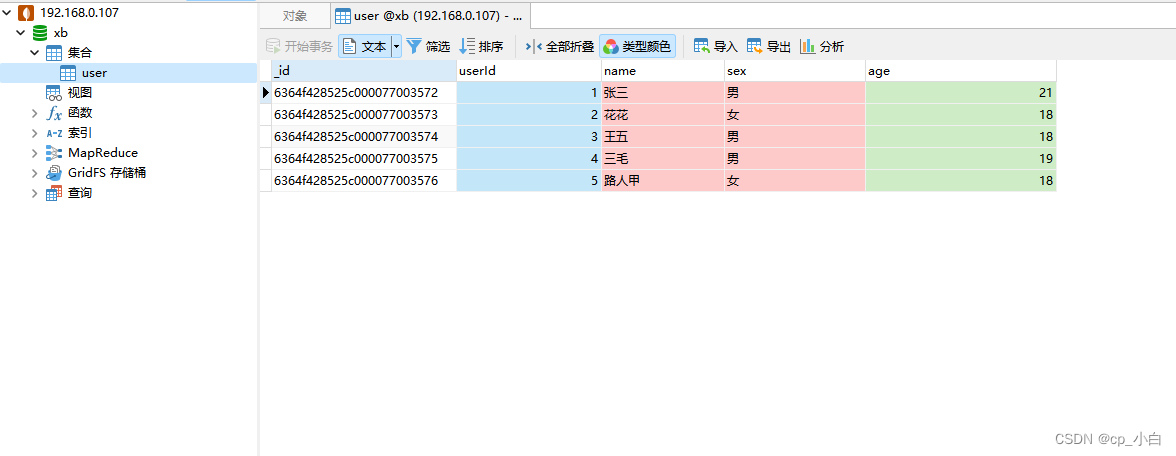Collapse the 集合 collections node
This screenshot has width=1176, height=456.
coord(34,52)
